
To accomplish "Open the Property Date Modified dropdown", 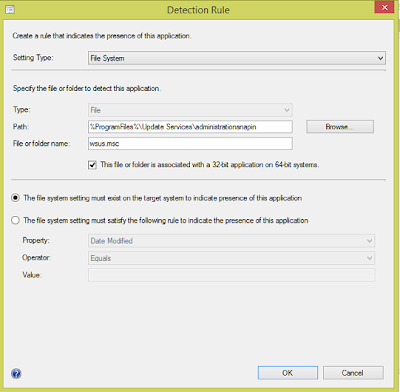I will pos(231,241).
